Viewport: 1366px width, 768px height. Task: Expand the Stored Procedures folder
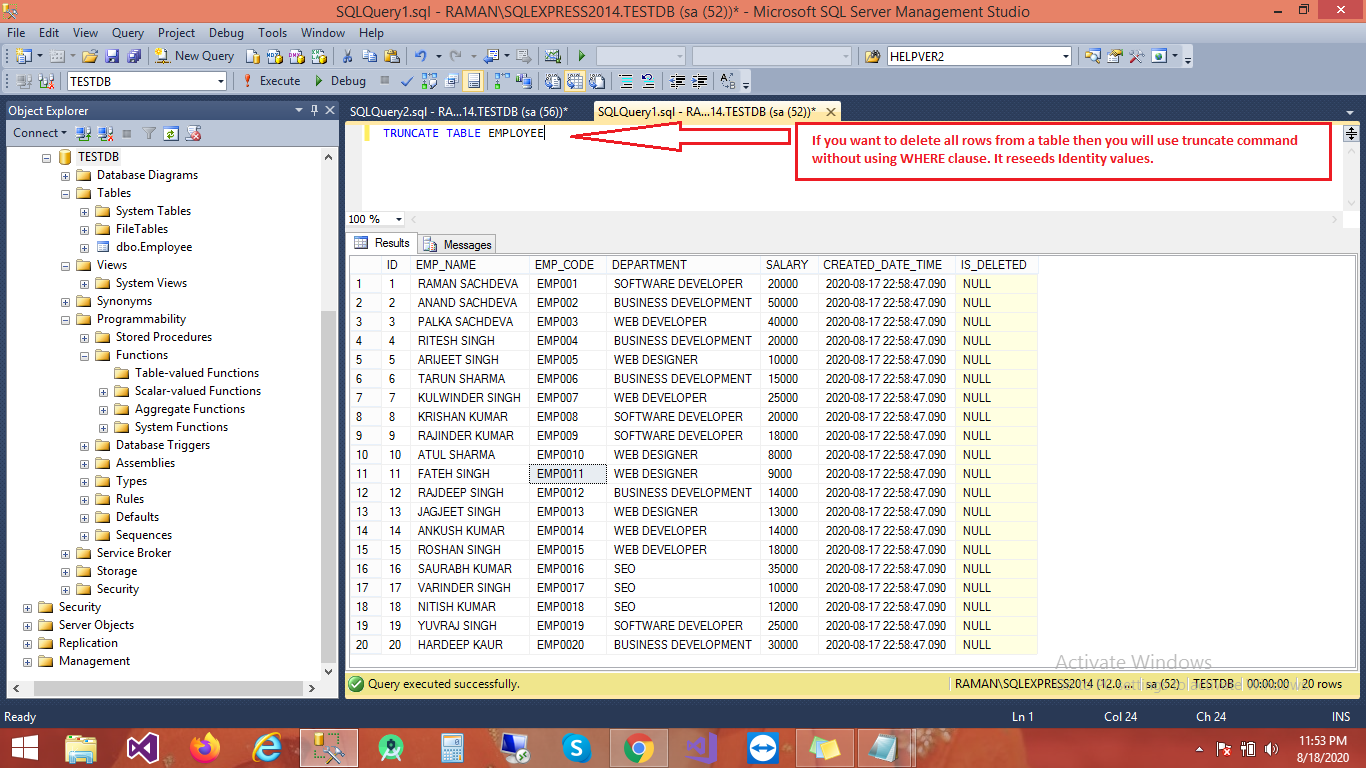pos(84,336)
